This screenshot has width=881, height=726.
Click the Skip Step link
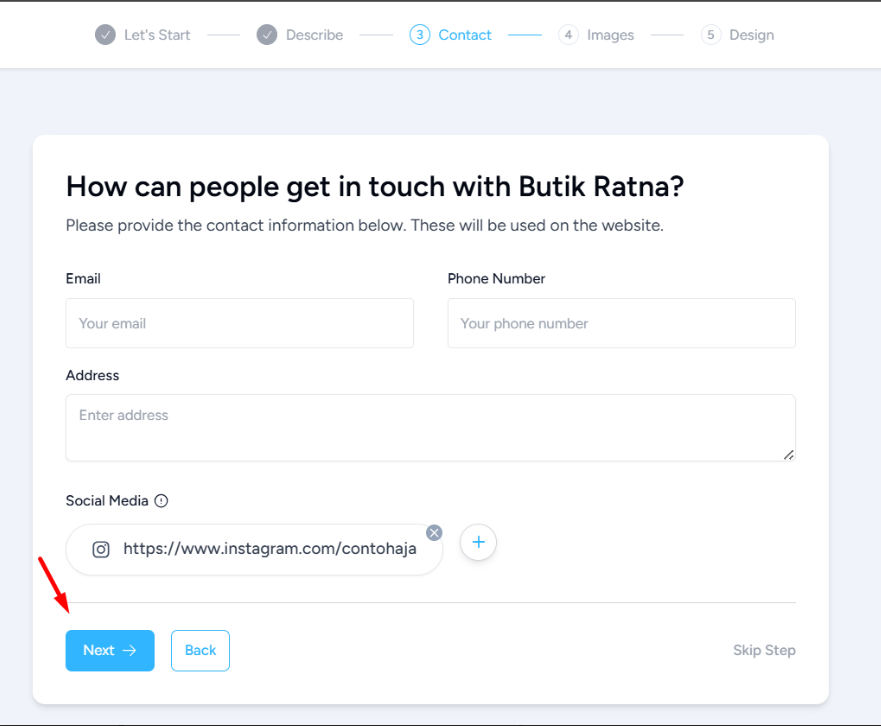(x=764, y=650)
